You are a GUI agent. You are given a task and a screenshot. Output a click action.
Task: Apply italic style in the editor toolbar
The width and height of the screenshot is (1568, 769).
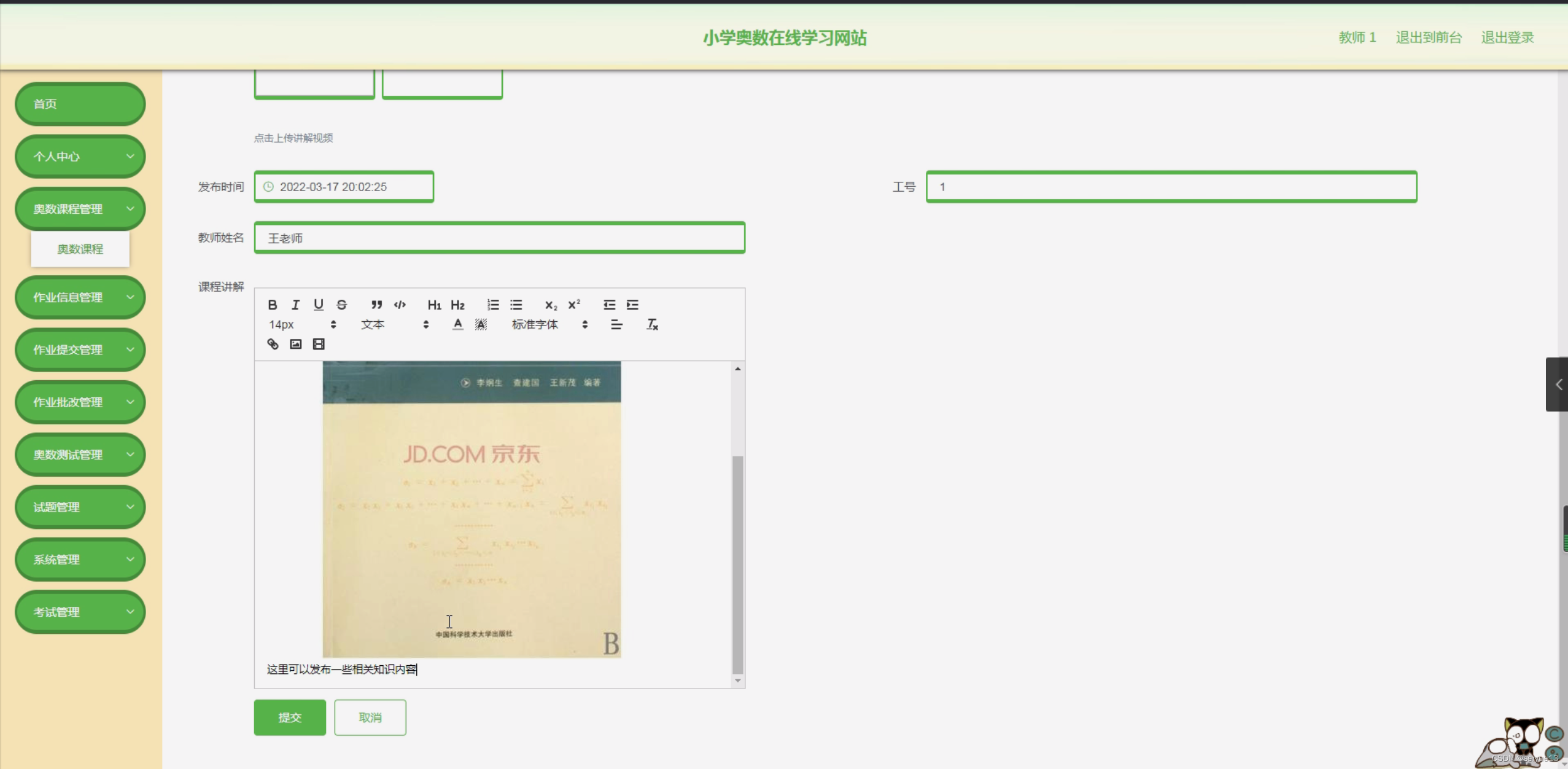point(295,305)
